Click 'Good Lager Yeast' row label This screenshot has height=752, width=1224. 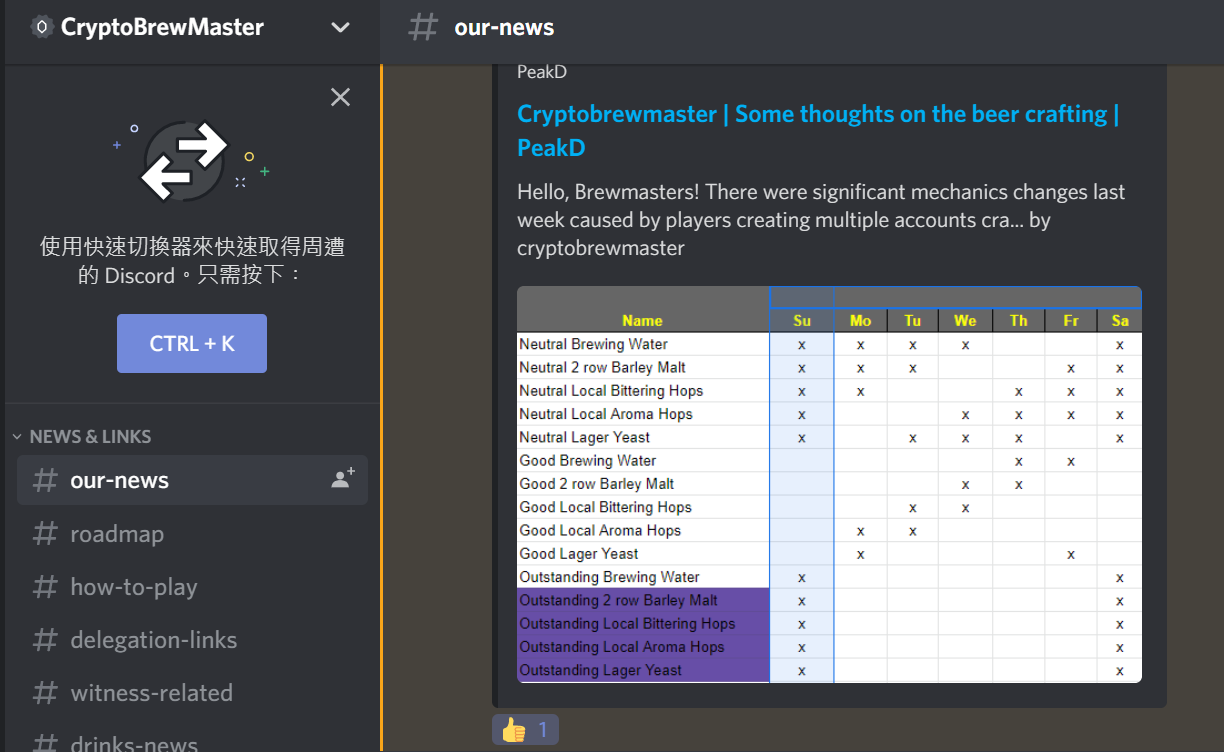(x=578, y=554)
